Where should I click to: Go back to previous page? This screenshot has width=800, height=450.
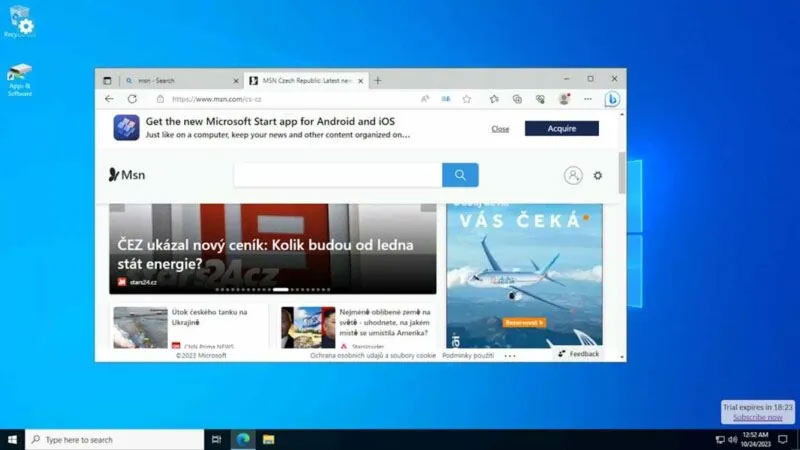[109, 99]
